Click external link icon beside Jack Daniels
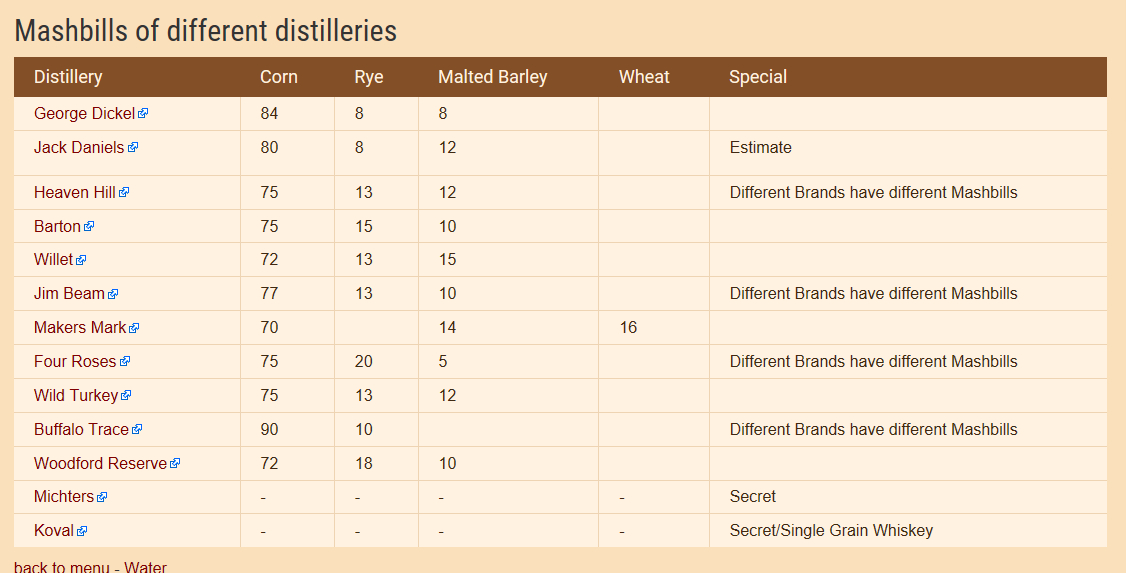The height and width of the screenshot is (573, 1126). point(133,147)
